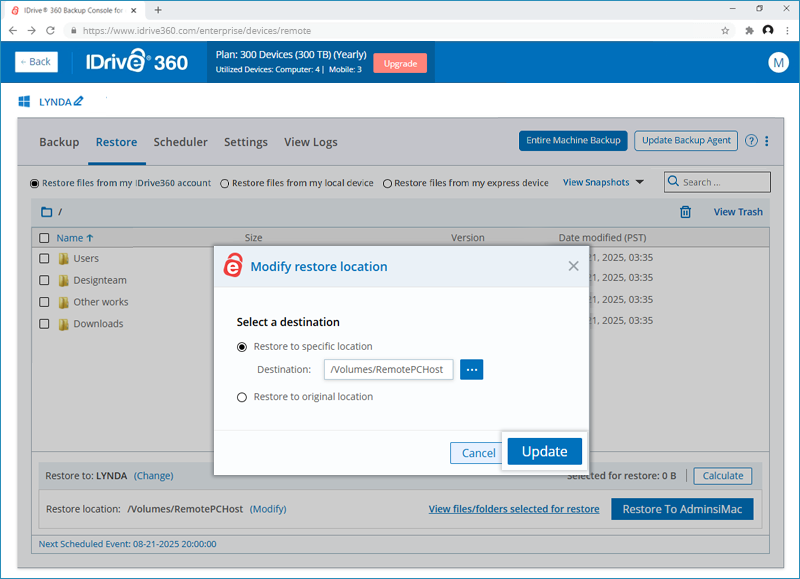Image resolution: width=800 pixels, height=579 pixels.
Task: Click the browser forward arrow
Action: 32,31
